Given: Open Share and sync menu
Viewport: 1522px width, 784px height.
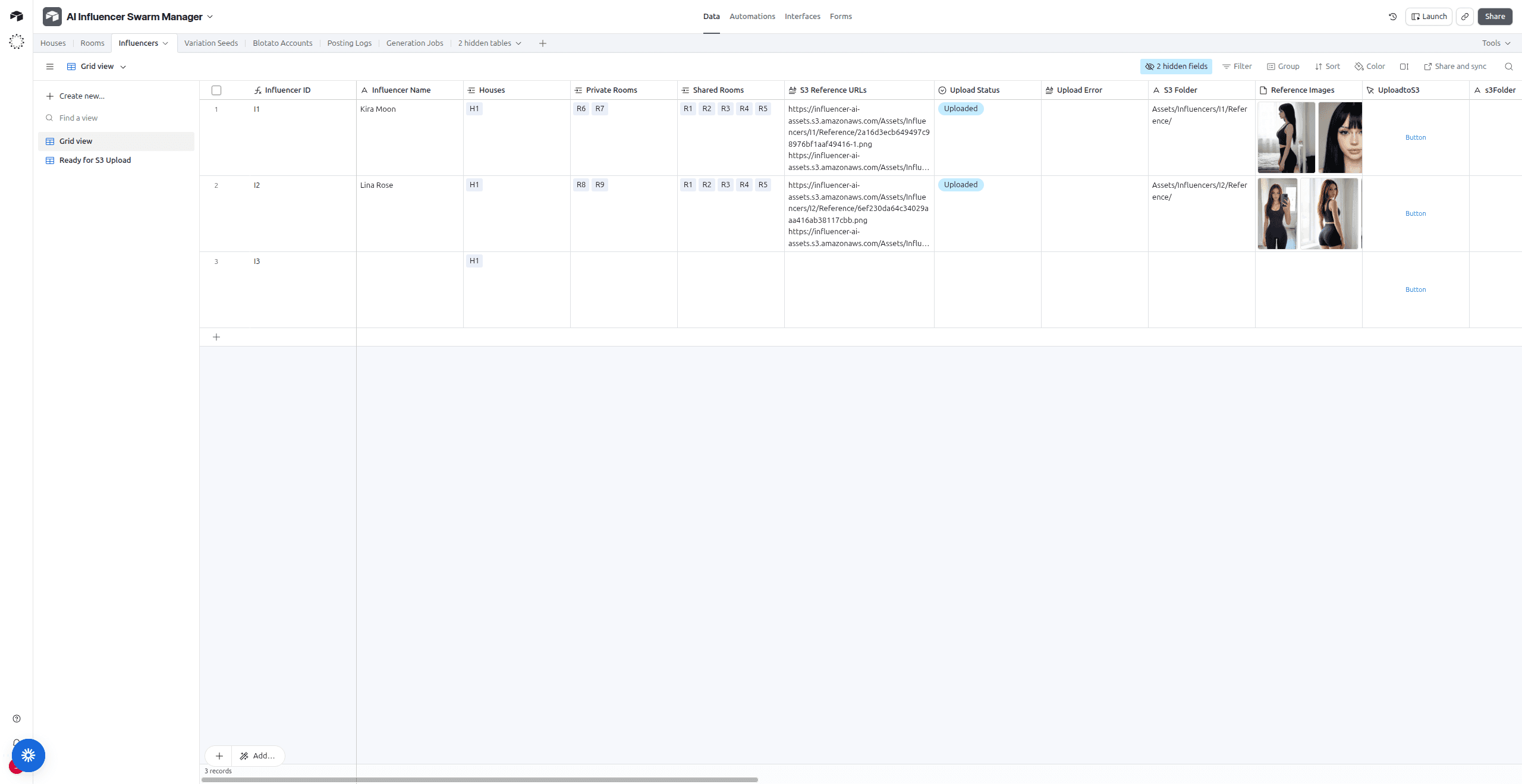Looking at the screenshot, I should coord(1455,67).
